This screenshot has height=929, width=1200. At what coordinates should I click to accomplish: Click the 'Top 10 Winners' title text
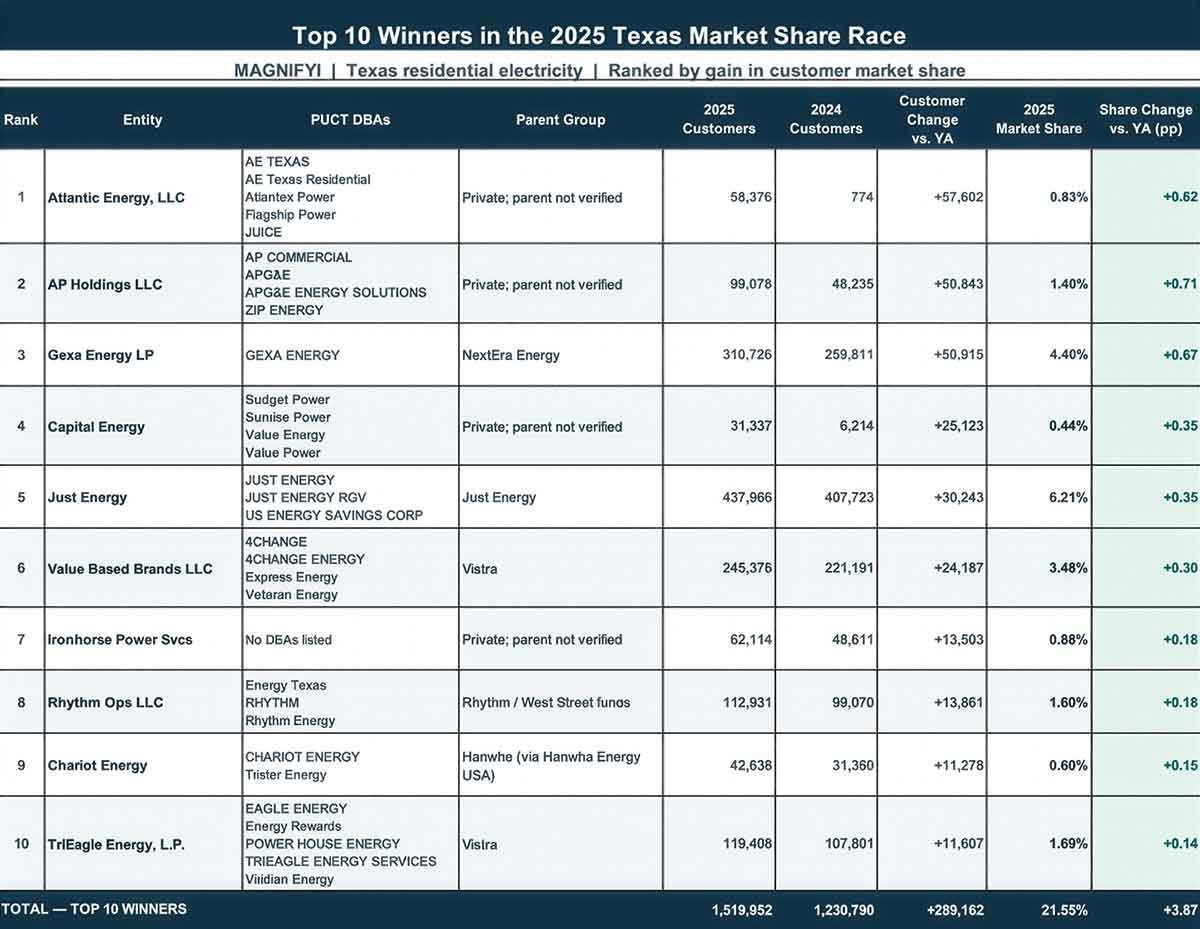[599, 36]
